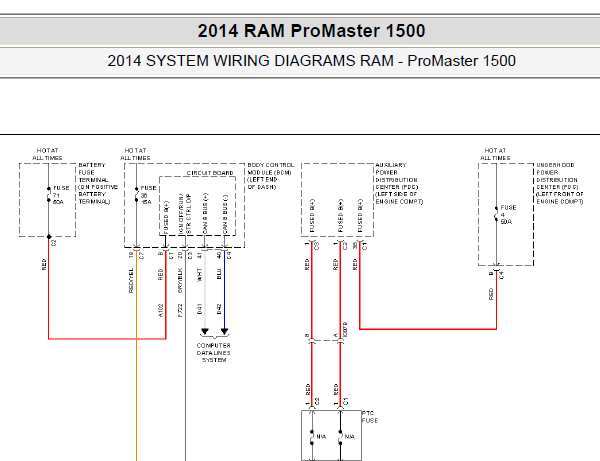Click the "IGN OFF/RUN/STR CTRL O/P" pin label
This screenshot has width=600, height=461.
point(184,214)
